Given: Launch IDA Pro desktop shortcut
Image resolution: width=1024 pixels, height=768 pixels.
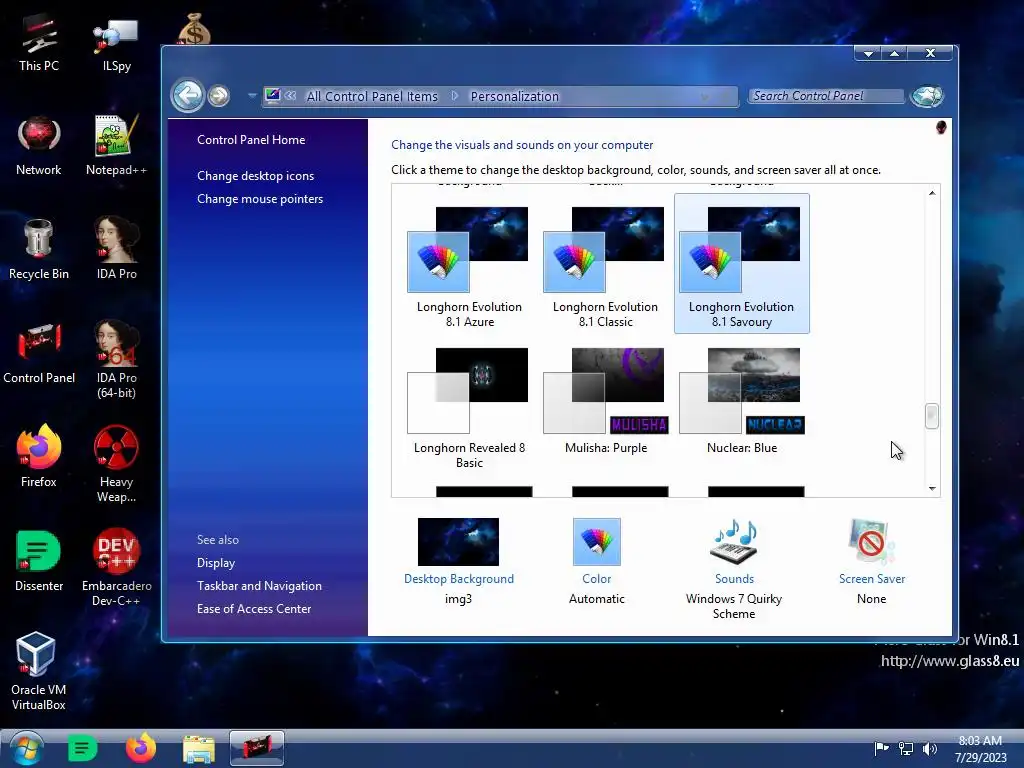Looking at the screenshot, I should point(116,250).
